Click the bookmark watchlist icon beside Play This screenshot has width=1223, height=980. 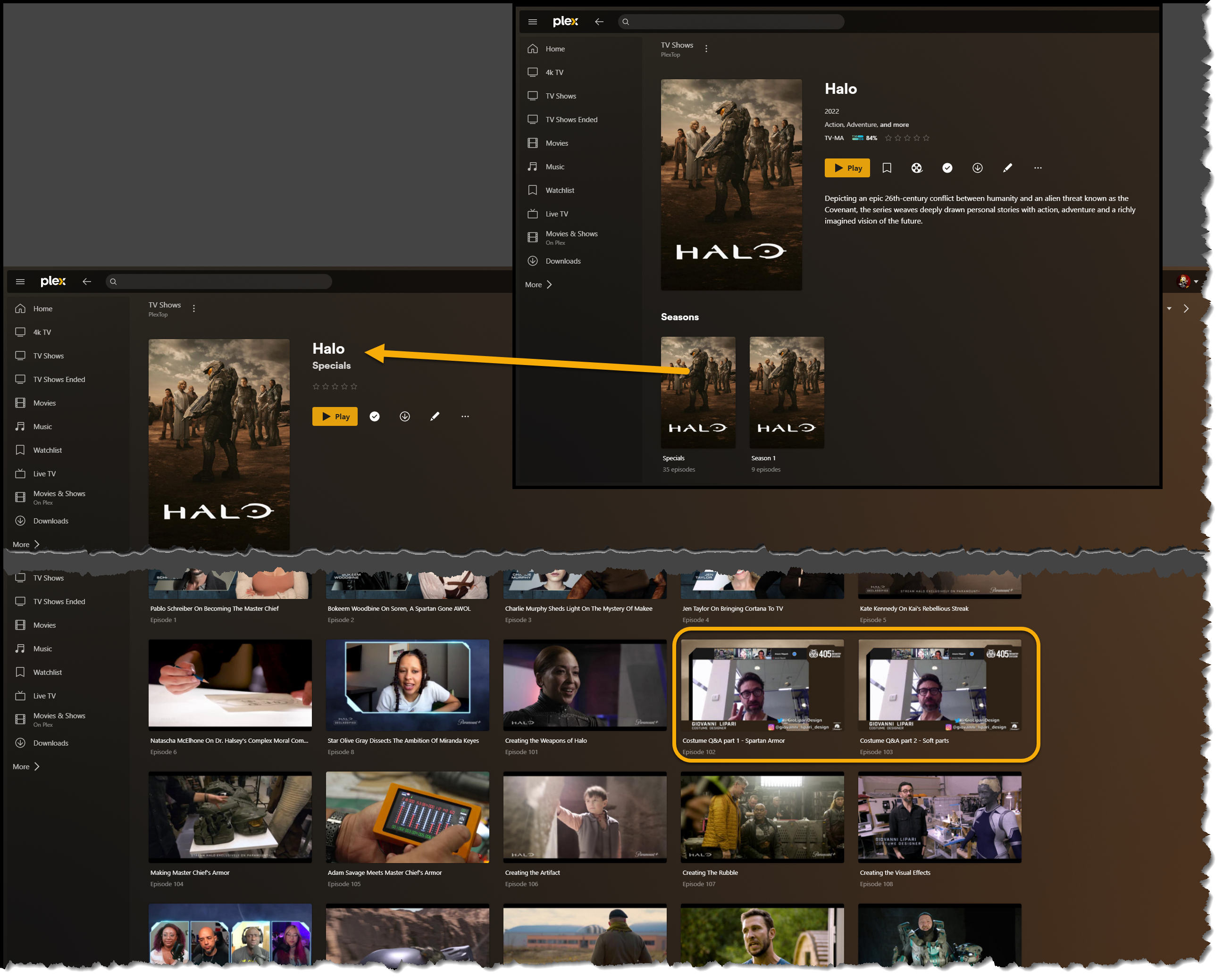pyautogui.click(x=887, y=168)
